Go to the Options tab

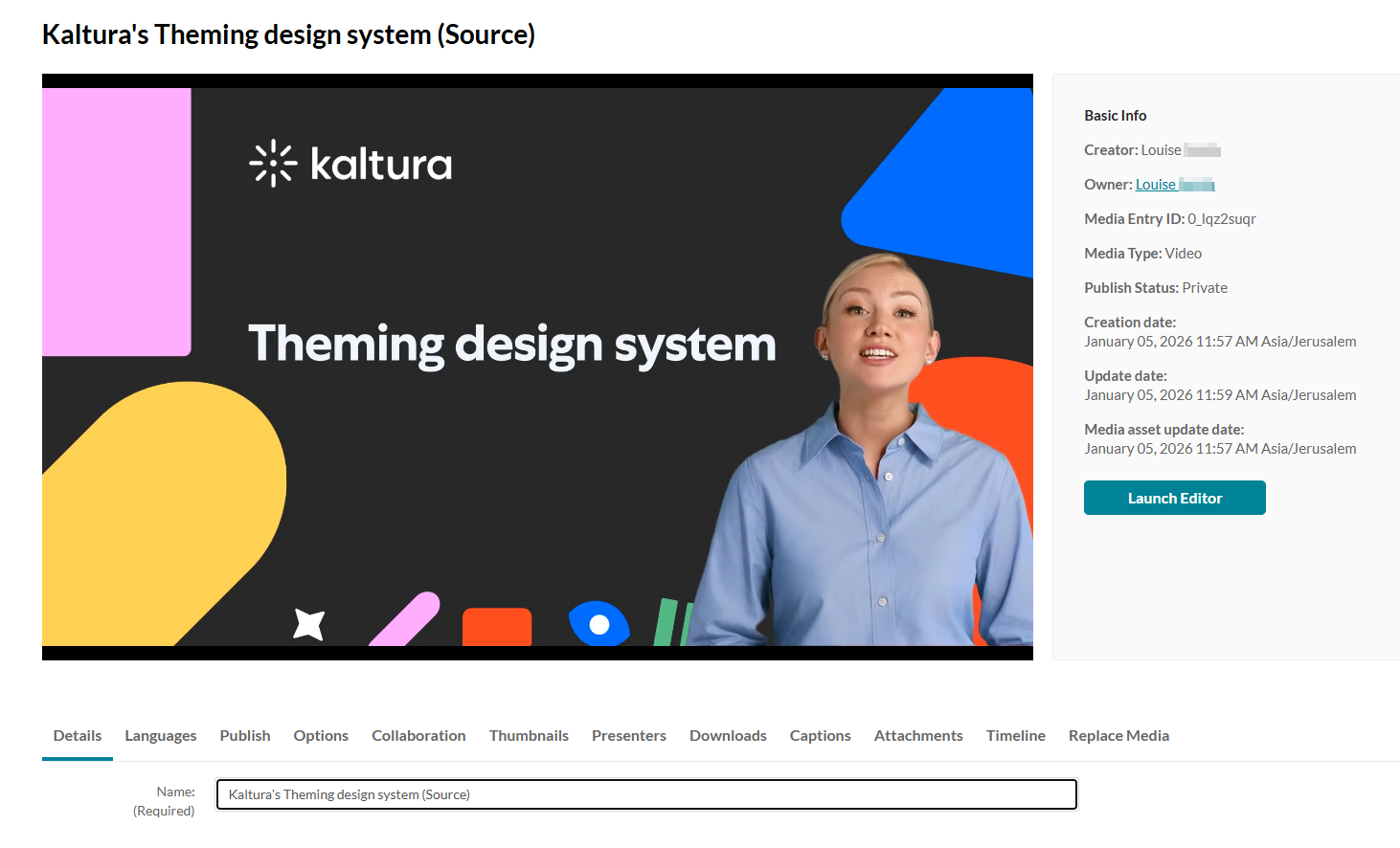tap(321, 735)
